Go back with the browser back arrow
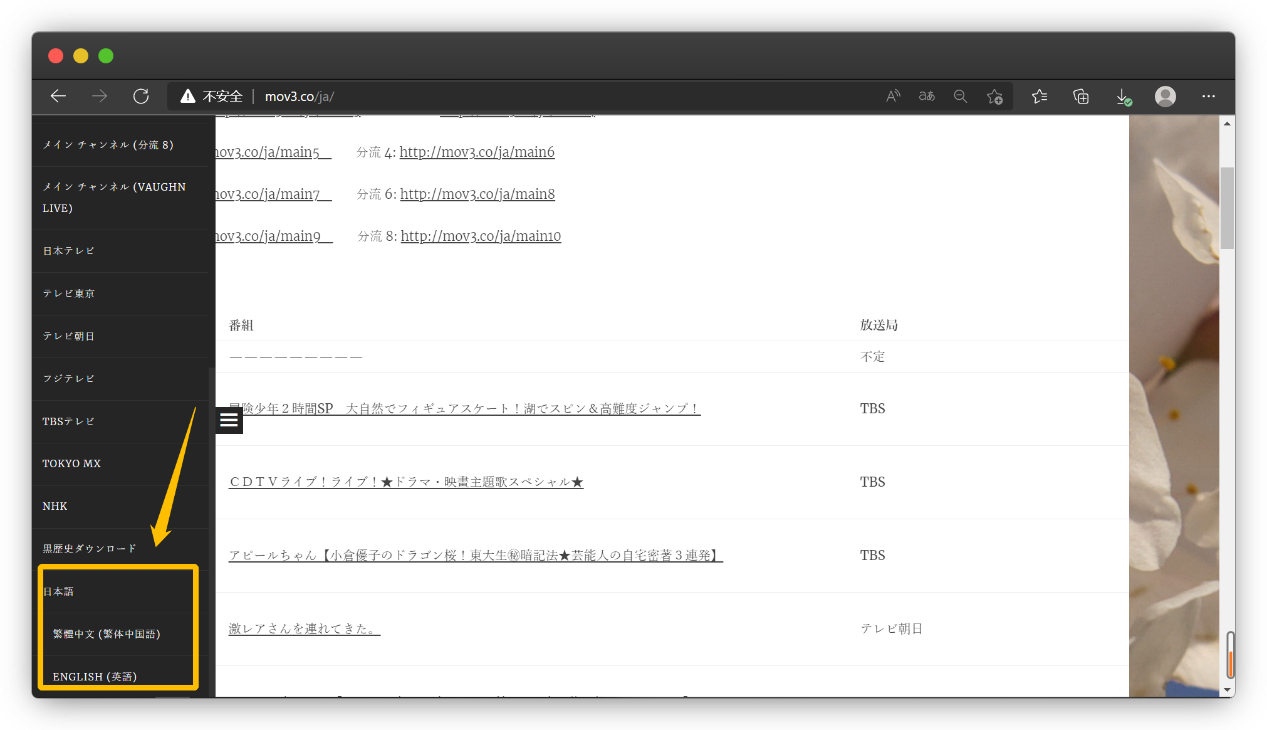1267x730 pixels. coord(58,96)
